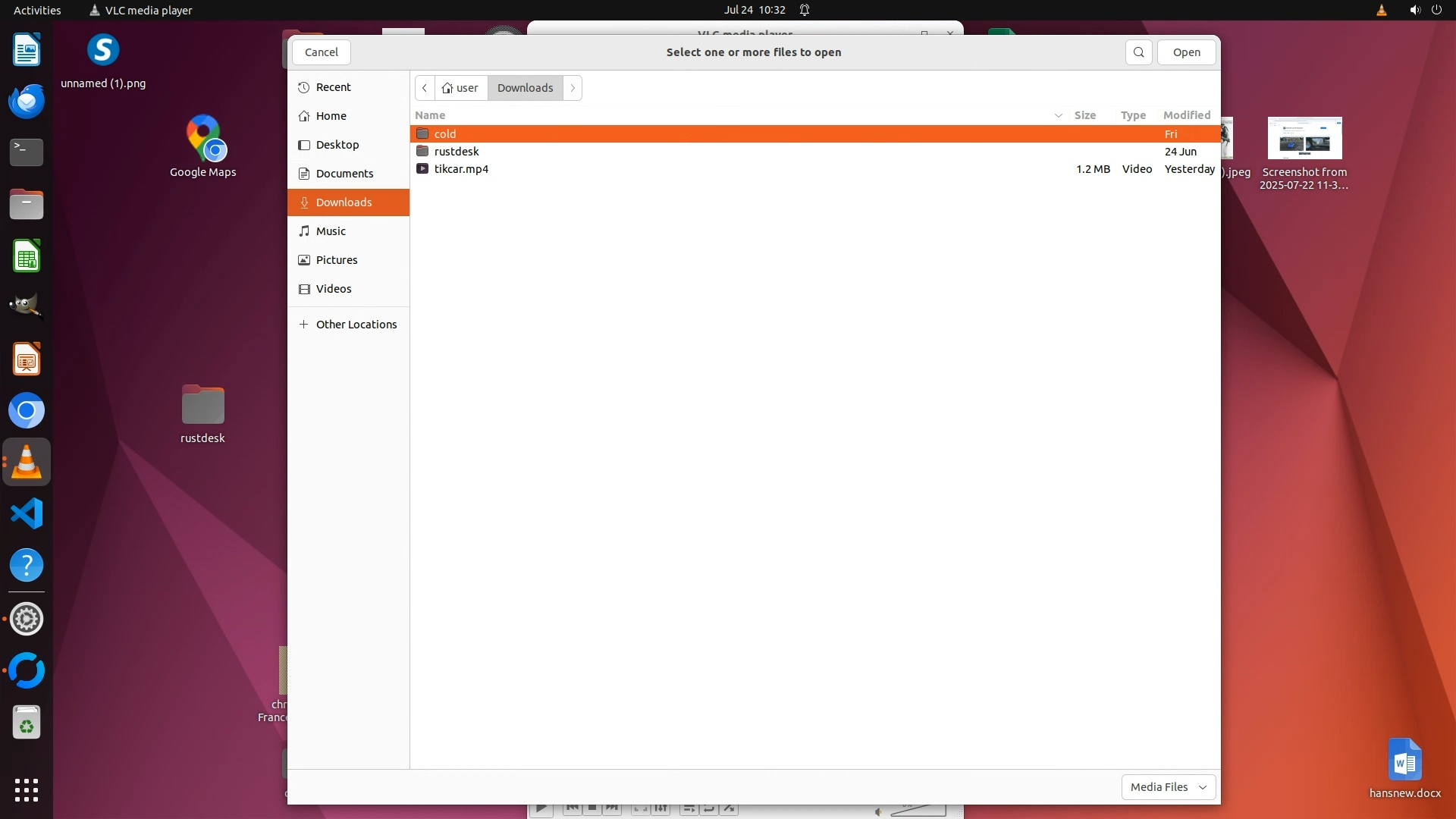Open Visual Studio Code from dock
The height and width of the screenshot is (819, 1456).
click(x=27, y=513)
